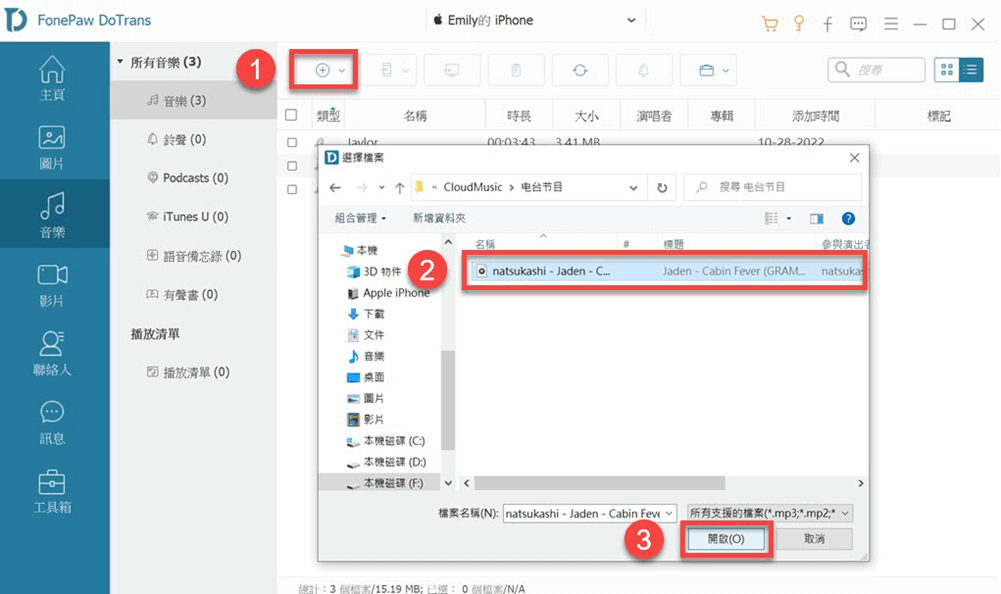Open the 組合管理 dropdown

361,218
